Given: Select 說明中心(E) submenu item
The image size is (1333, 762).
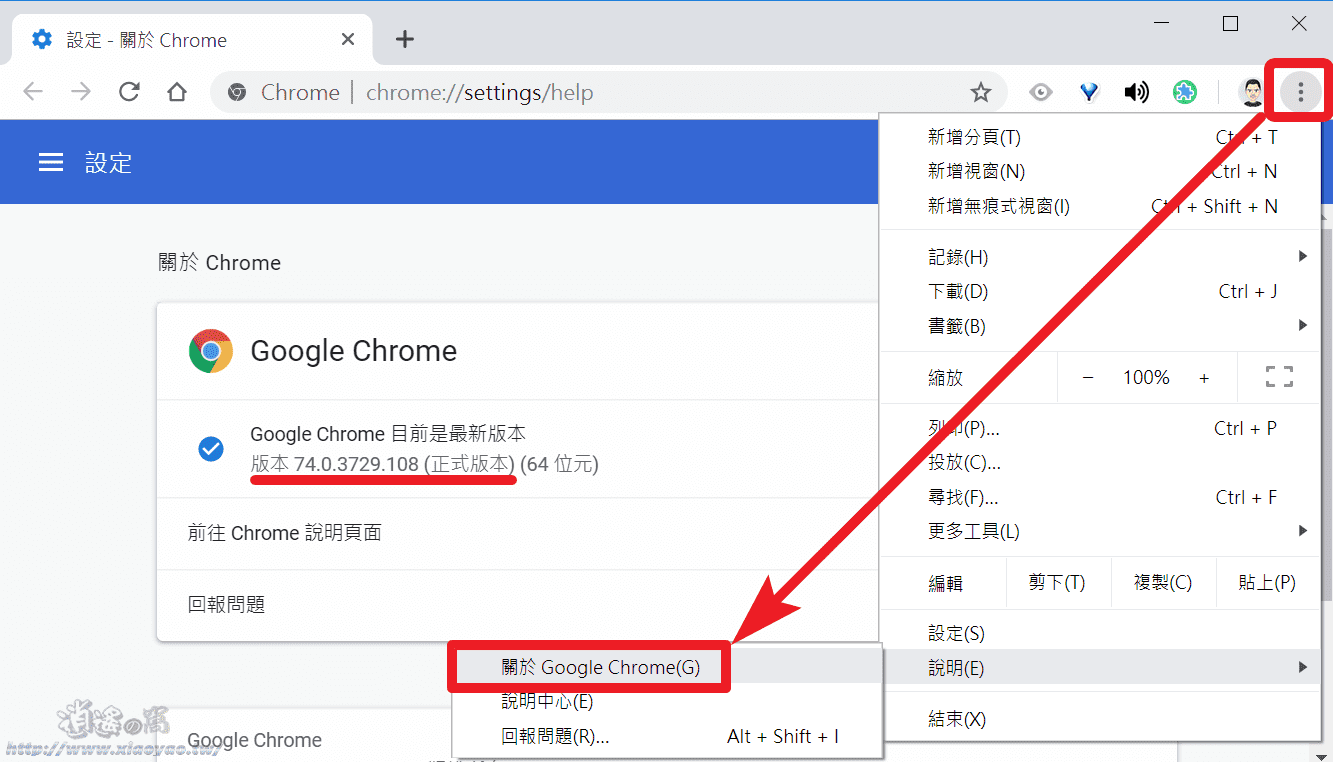Looking at the screenshot, I should pyautogui.click(x=666, y=702).
